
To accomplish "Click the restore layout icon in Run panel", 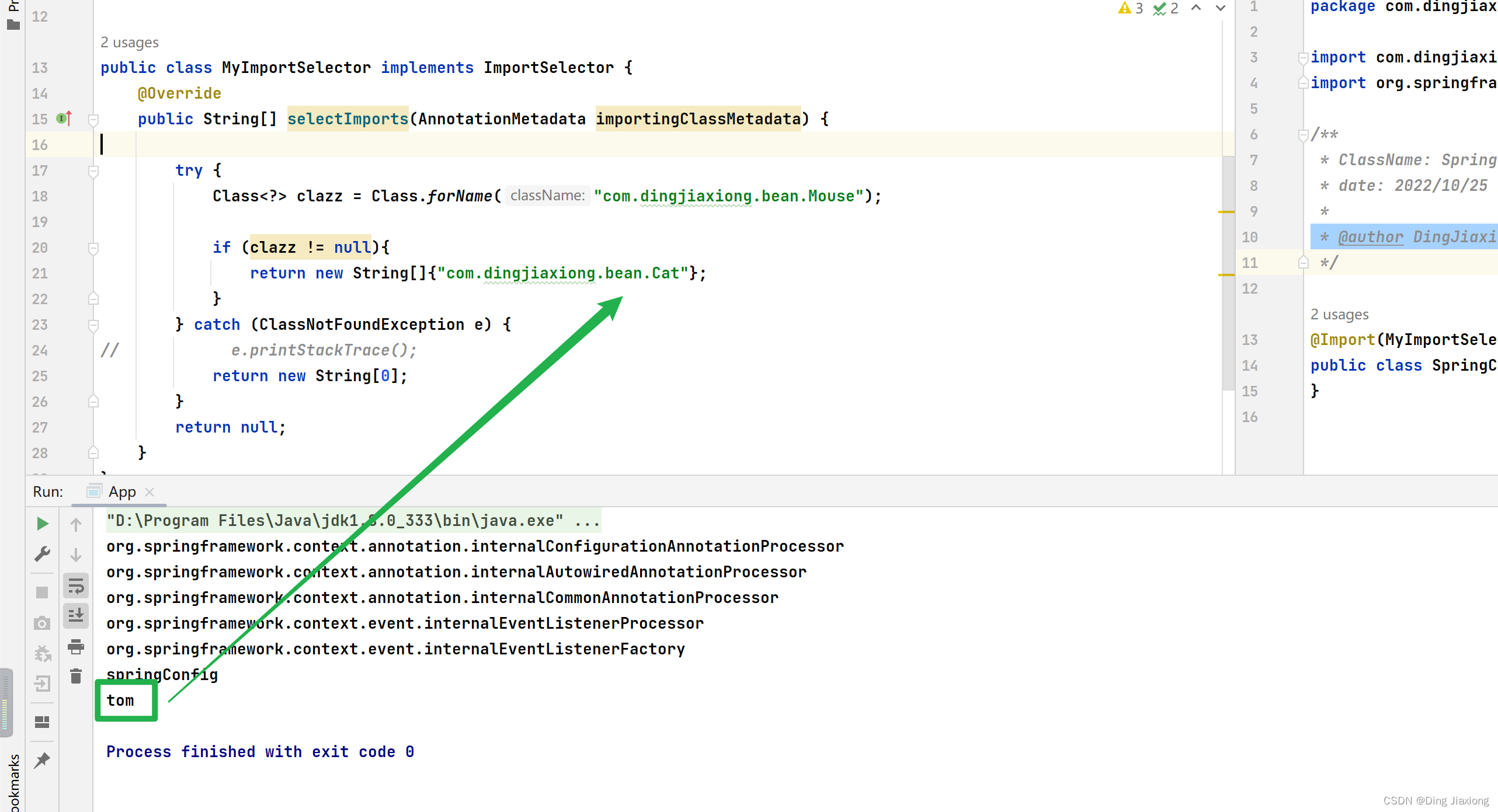I will [x=42, y=722].
